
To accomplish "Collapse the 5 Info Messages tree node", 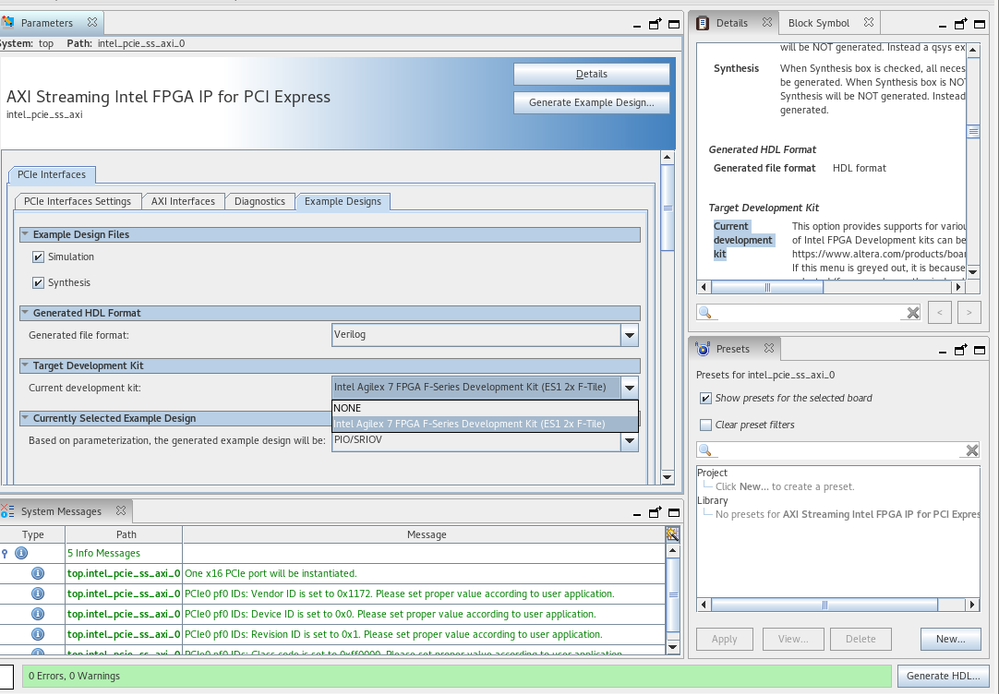I will click(x=5, y=553).
